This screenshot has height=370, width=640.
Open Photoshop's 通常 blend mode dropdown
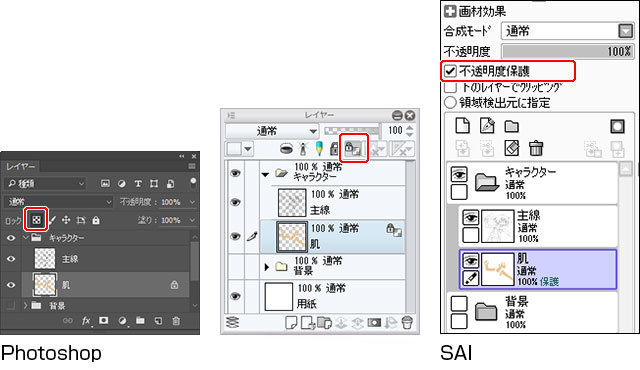(59, 202)
